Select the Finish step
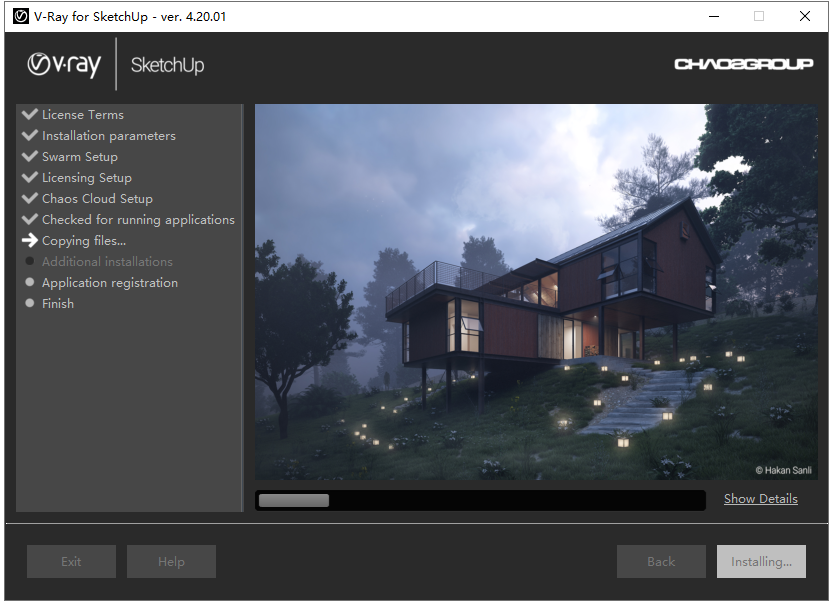 coord(58,303)
